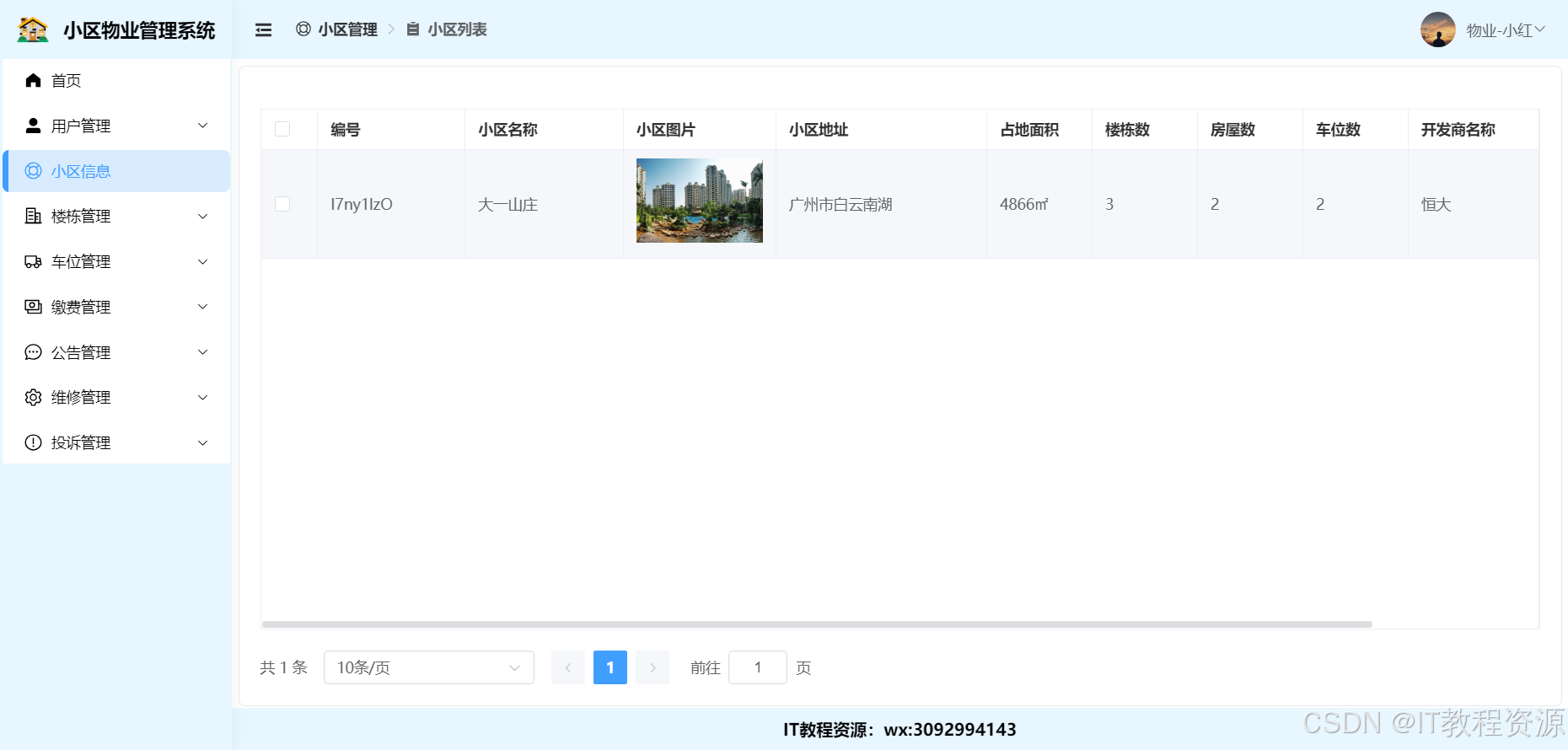Open the 楼栋管理 menu label
Image resolution: width=1568 pixels, height=750 pixels.
coord(81,216)
